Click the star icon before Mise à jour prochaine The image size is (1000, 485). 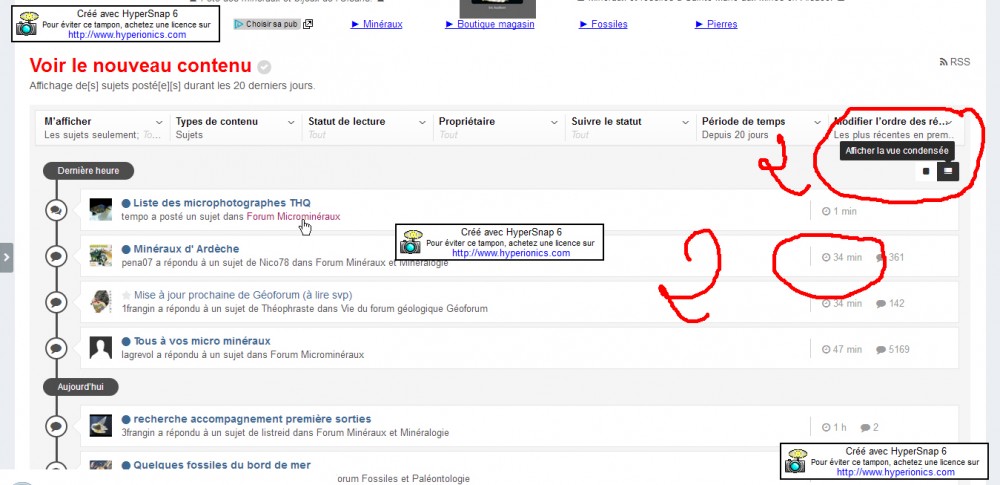pos(126,295)
